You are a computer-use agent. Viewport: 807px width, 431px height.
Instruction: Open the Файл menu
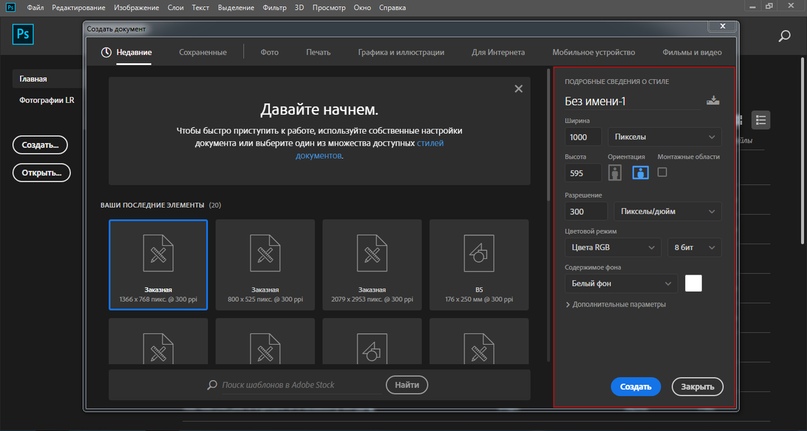(x=35, y=8)
